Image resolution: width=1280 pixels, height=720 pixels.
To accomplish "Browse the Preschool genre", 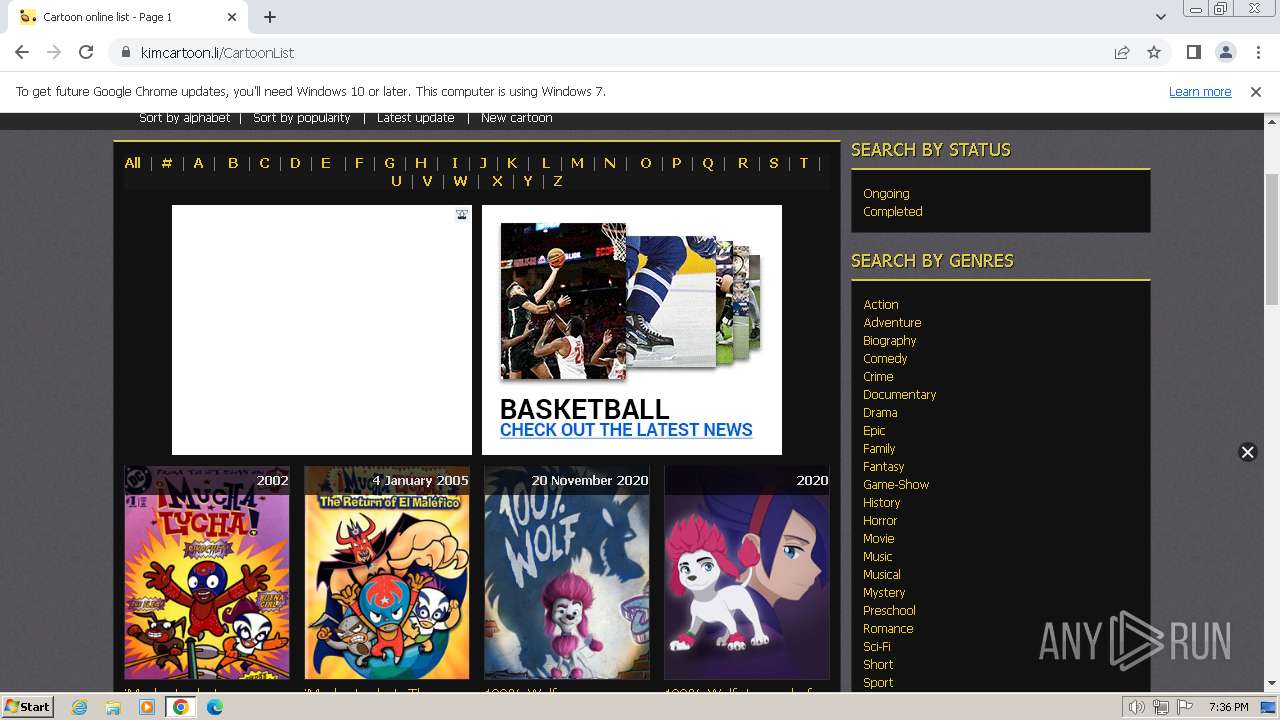I will (x=889, y=611).
